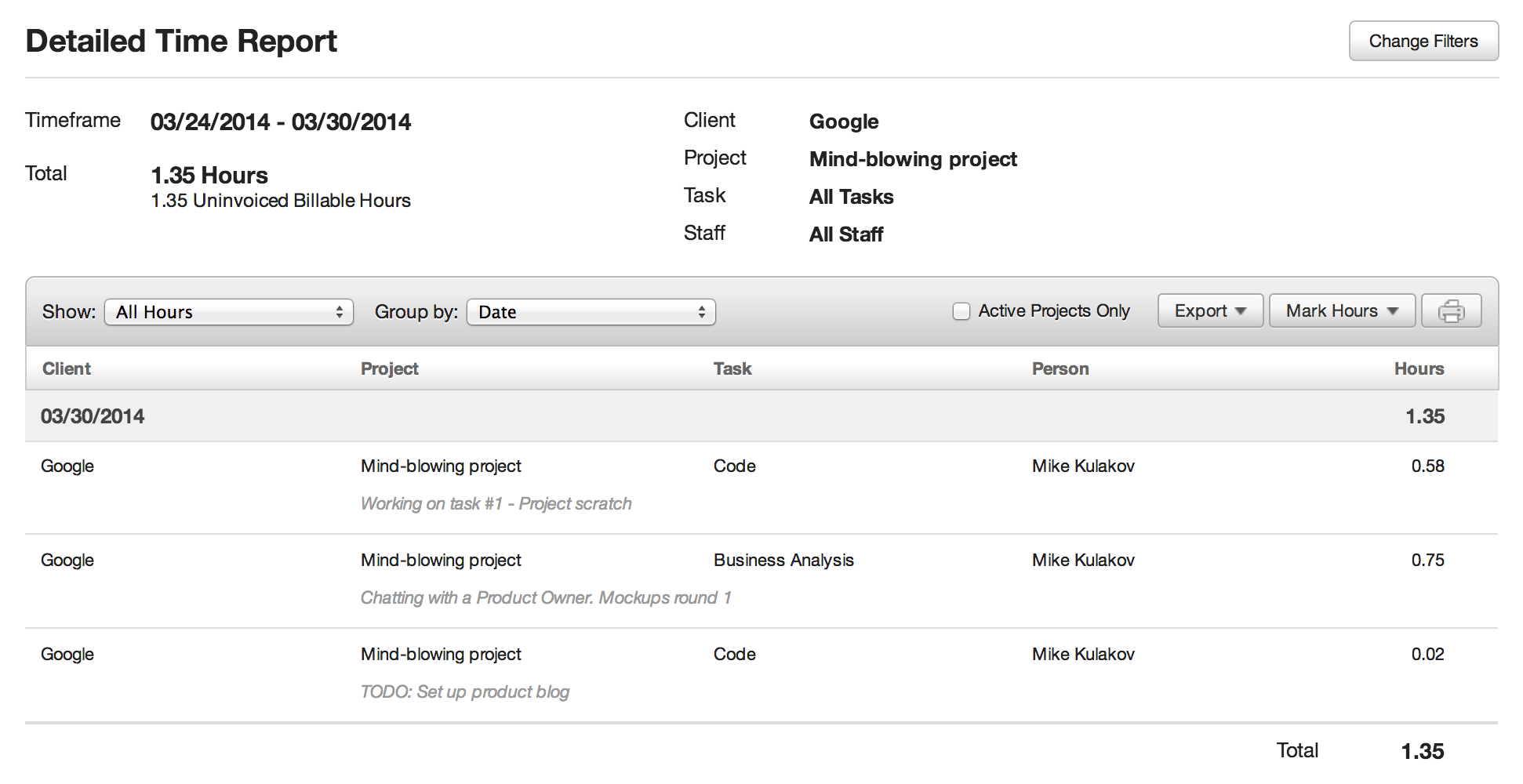This screenshot has height=784, width=1523.
Task: Open the Show All Hours dropdown
Action: pyautogui.click(x=229, y=312)
